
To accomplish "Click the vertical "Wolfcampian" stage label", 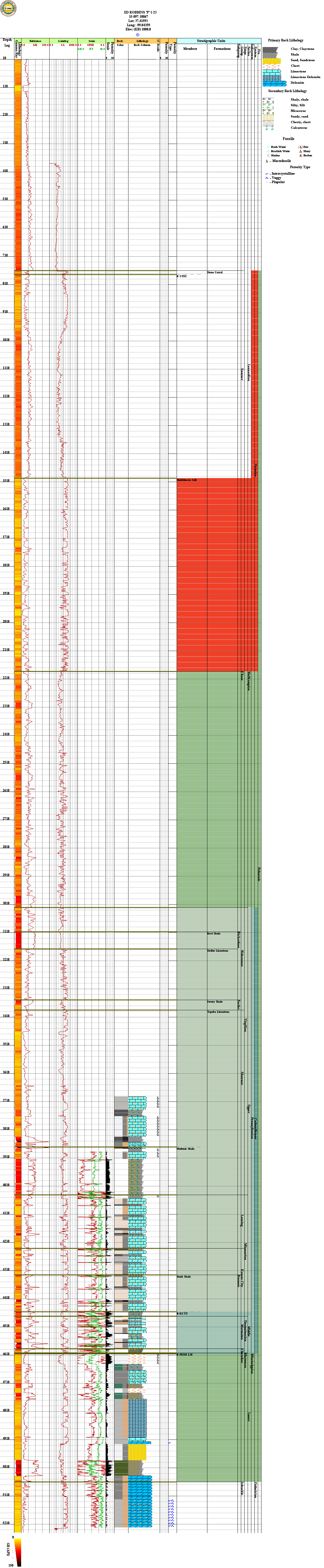I will pos(248,681).
